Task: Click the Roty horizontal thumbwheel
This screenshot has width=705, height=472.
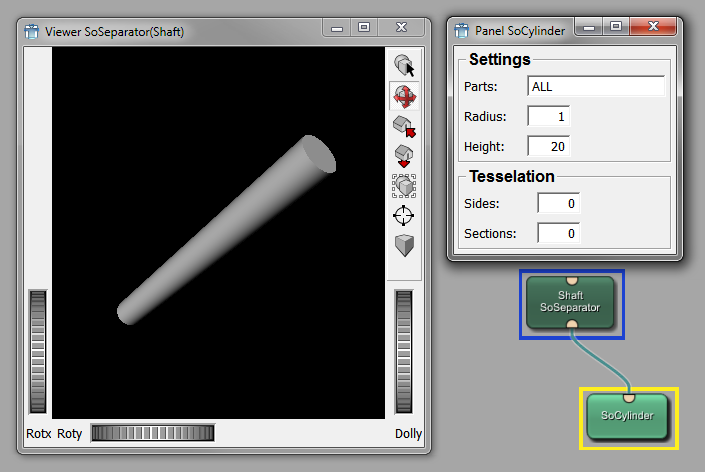Action: (x=151, y=433)
